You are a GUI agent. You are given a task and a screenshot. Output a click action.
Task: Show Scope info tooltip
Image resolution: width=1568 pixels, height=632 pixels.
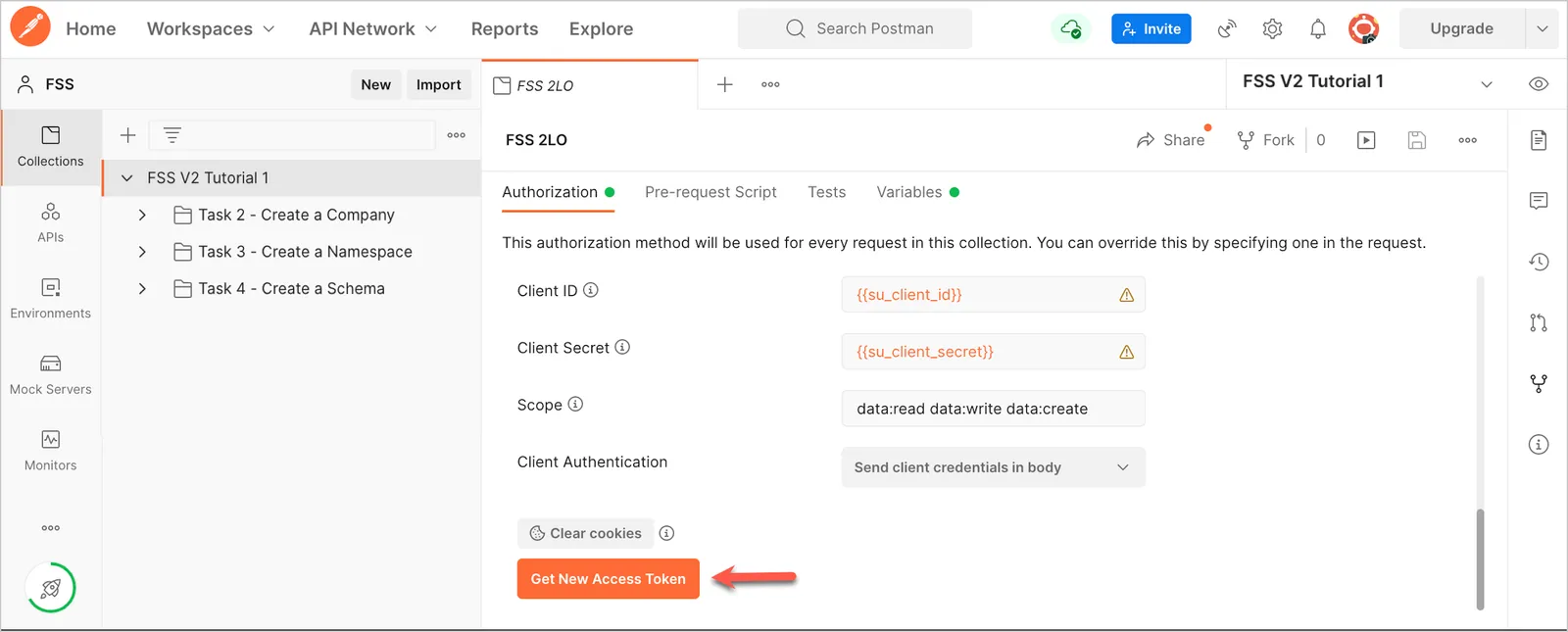pos(575,404)
